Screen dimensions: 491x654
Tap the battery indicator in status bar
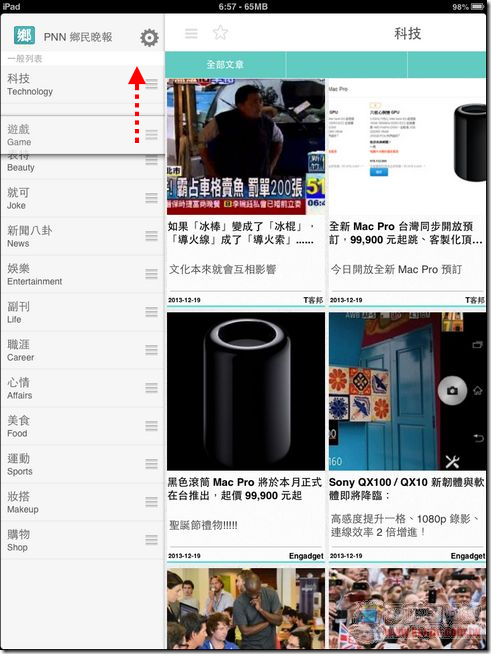477,7
